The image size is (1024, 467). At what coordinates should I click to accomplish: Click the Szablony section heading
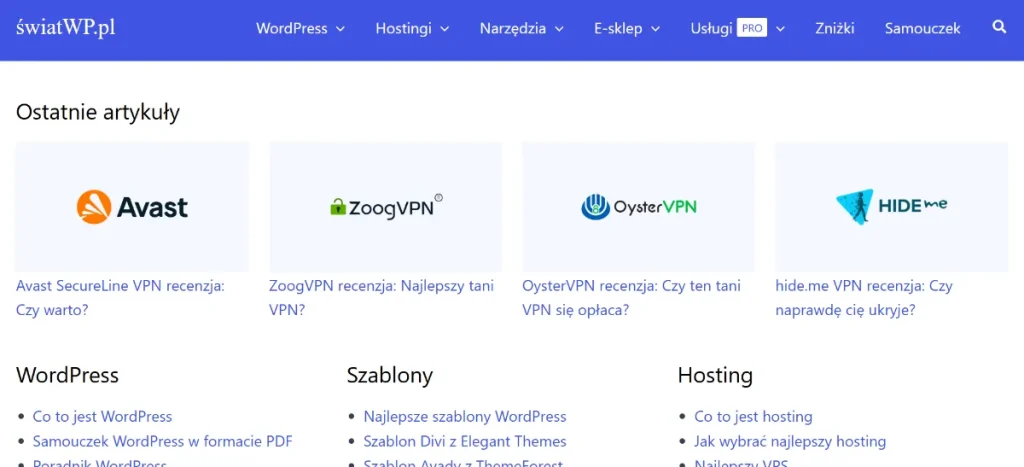point(390,376)
